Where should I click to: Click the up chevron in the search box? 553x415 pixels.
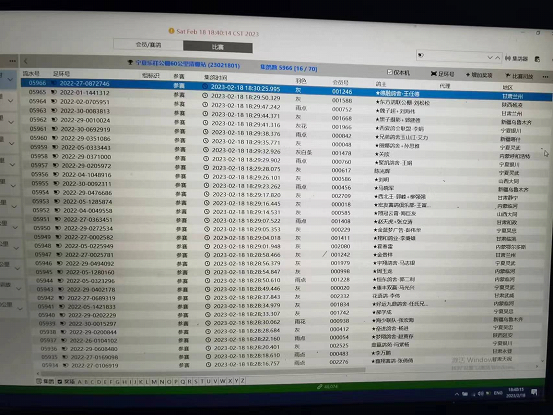tap(497, 57)
